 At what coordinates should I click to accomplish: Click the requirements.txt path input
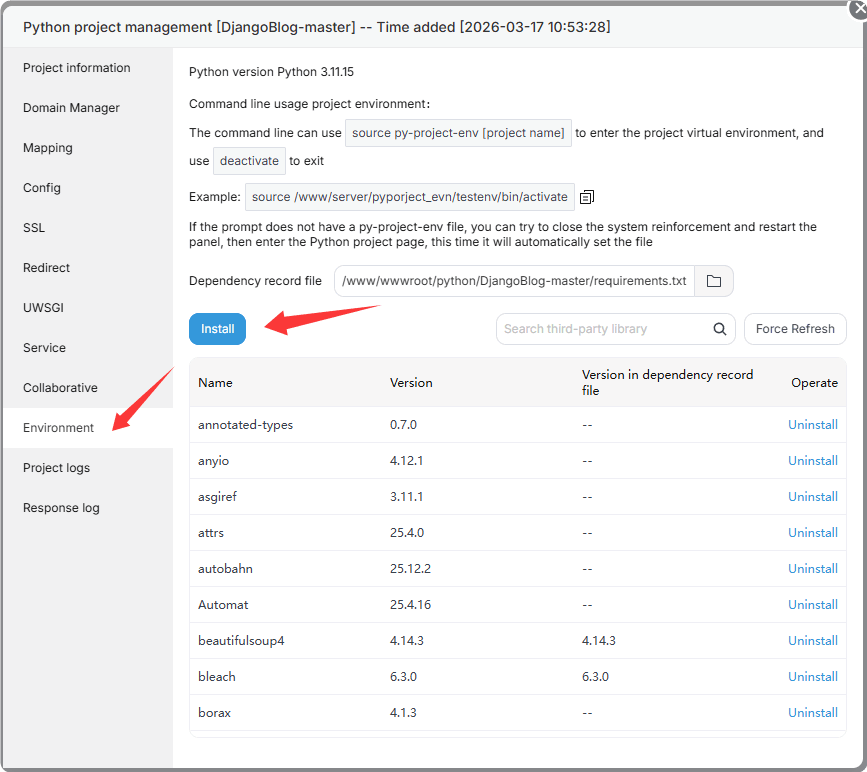514,281
